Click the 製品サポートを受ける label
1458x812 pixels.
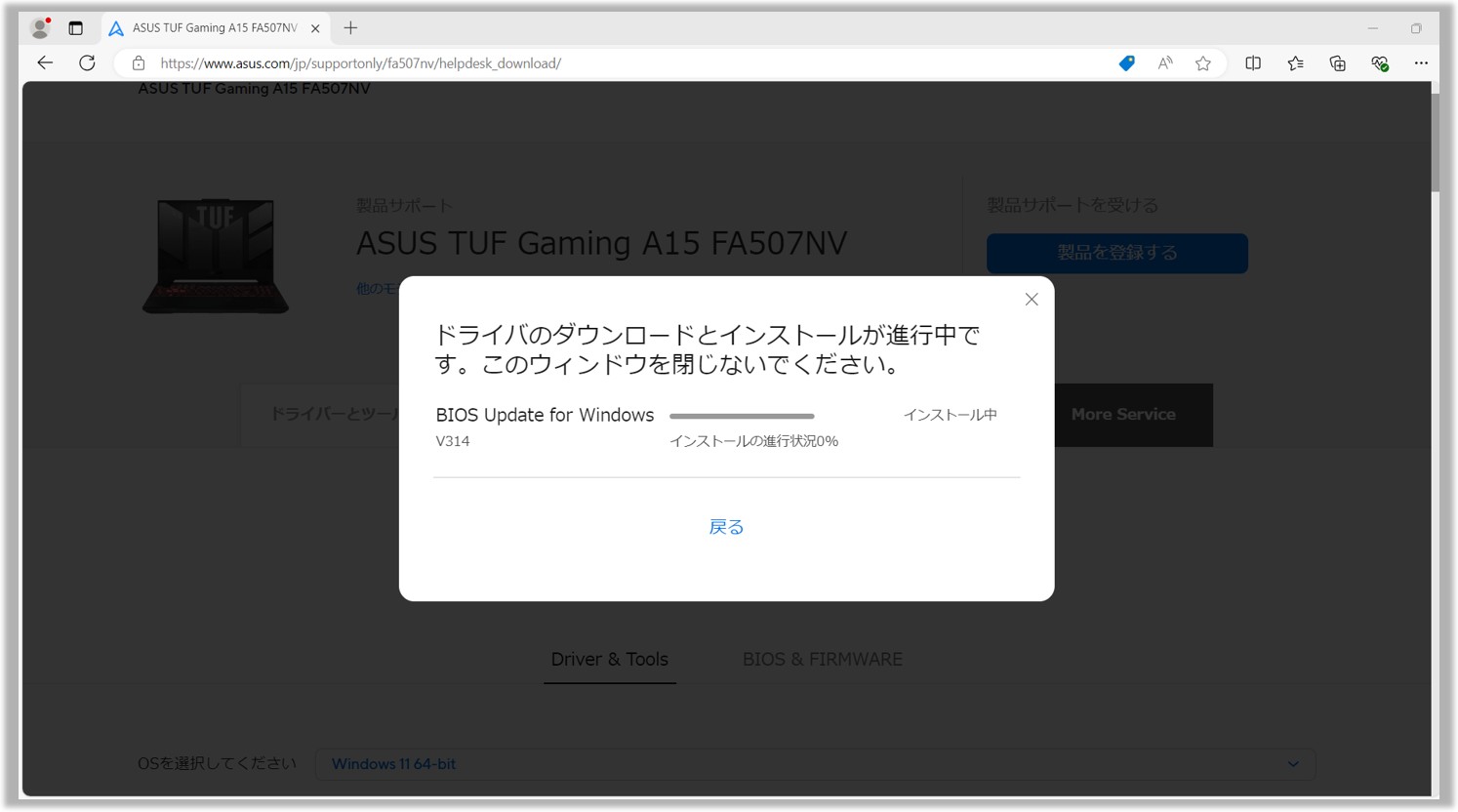(x=1073, y=205)
